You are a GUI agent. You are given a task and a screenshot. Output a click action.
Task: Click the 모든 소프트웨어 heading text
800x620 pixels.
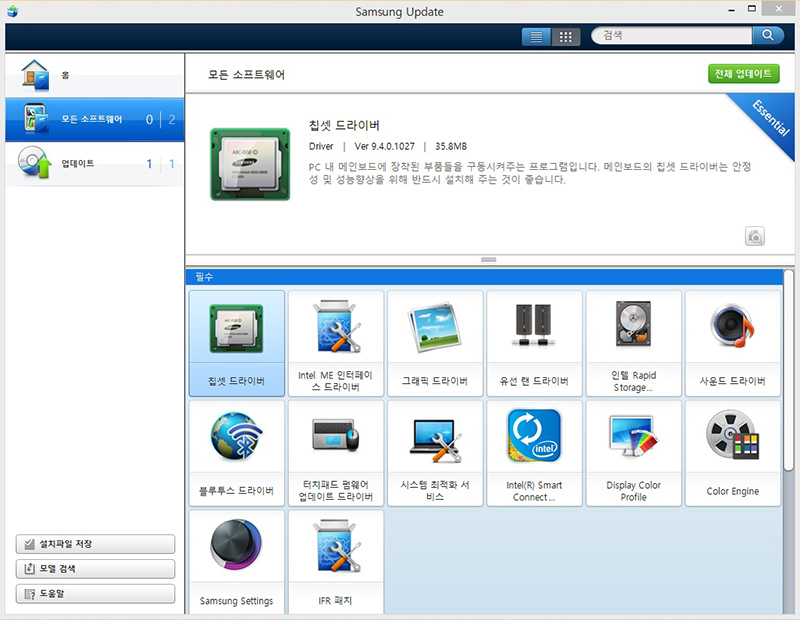coord(246,75)
